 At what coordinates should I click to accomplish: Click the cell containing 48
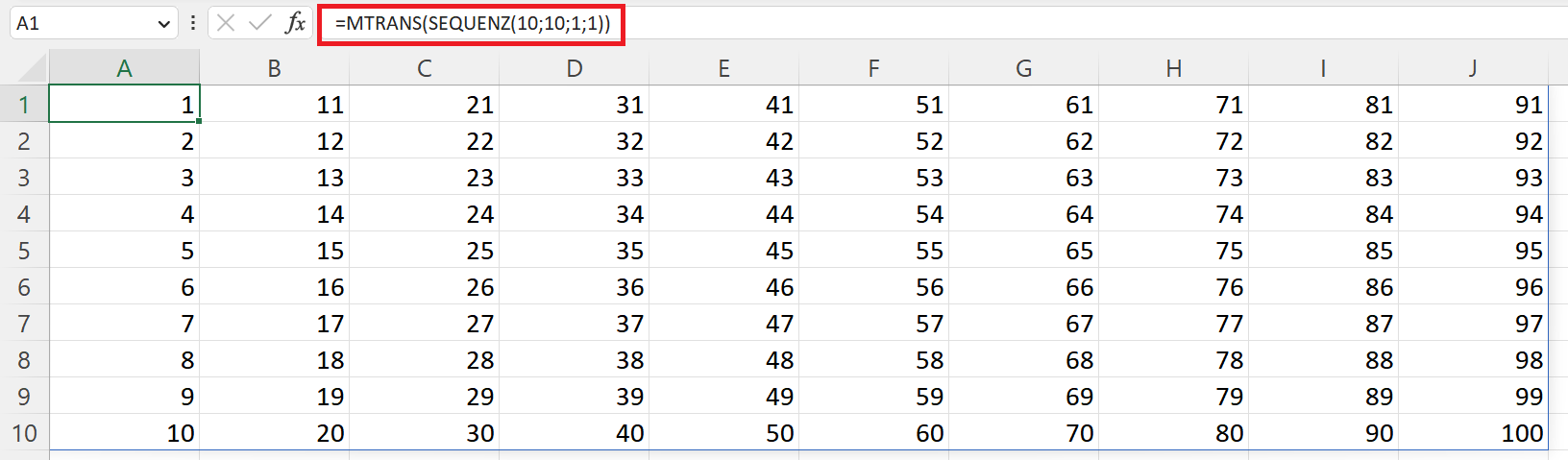(723, 359)
